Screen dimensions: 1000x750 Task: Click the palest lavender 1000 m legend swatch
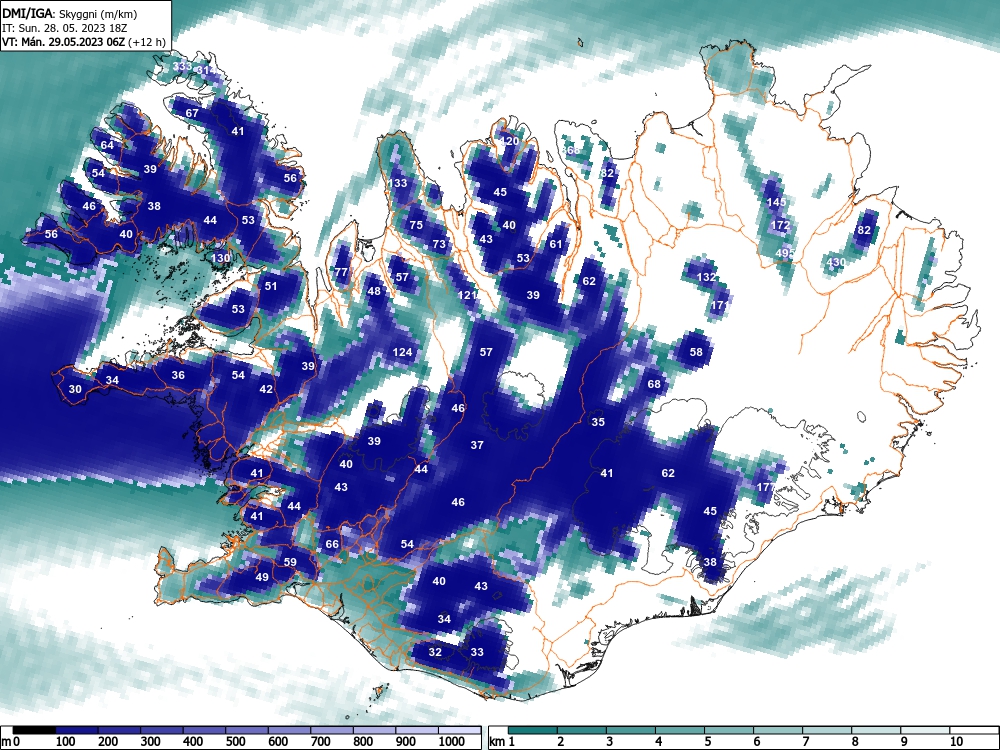pyautogui.click(x=459, y=730)
